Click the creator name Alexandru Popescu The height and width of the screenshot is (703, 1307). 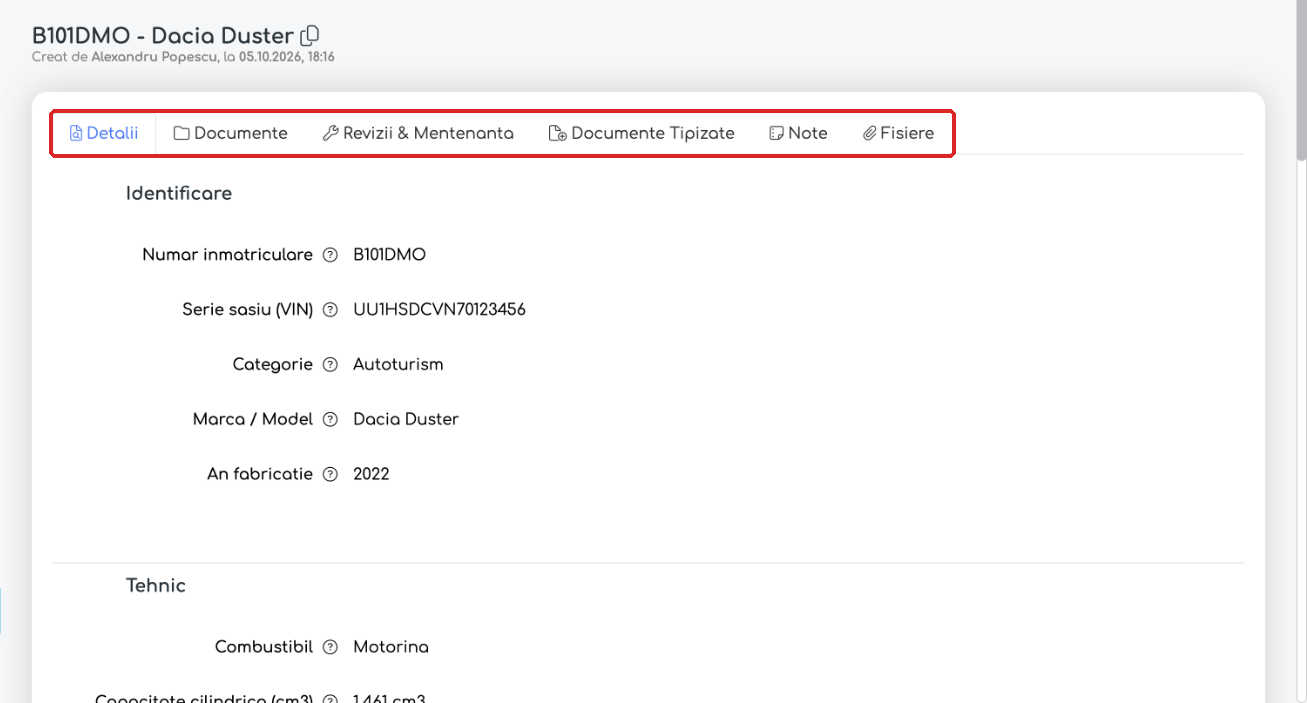click(155, 58)
